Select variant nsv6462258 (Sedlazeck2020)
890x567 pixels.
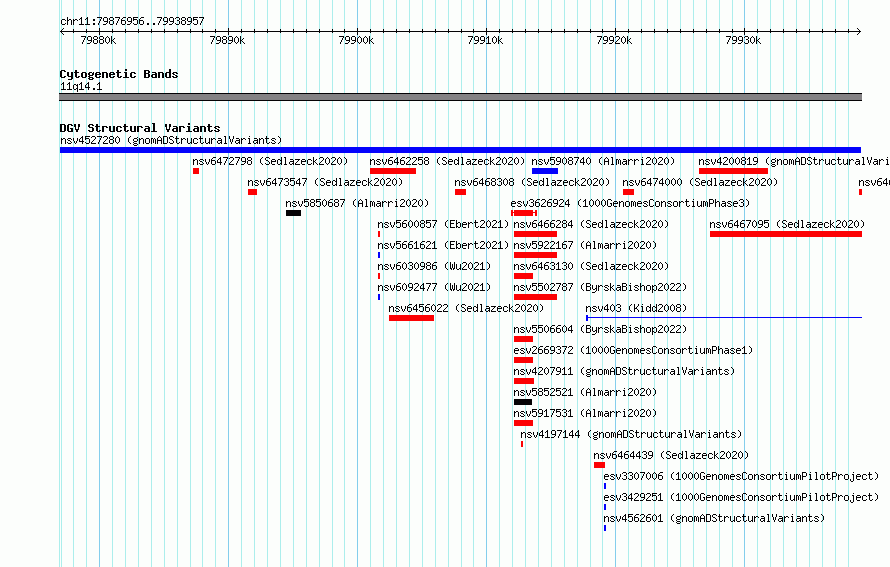[x=447, y=161]
